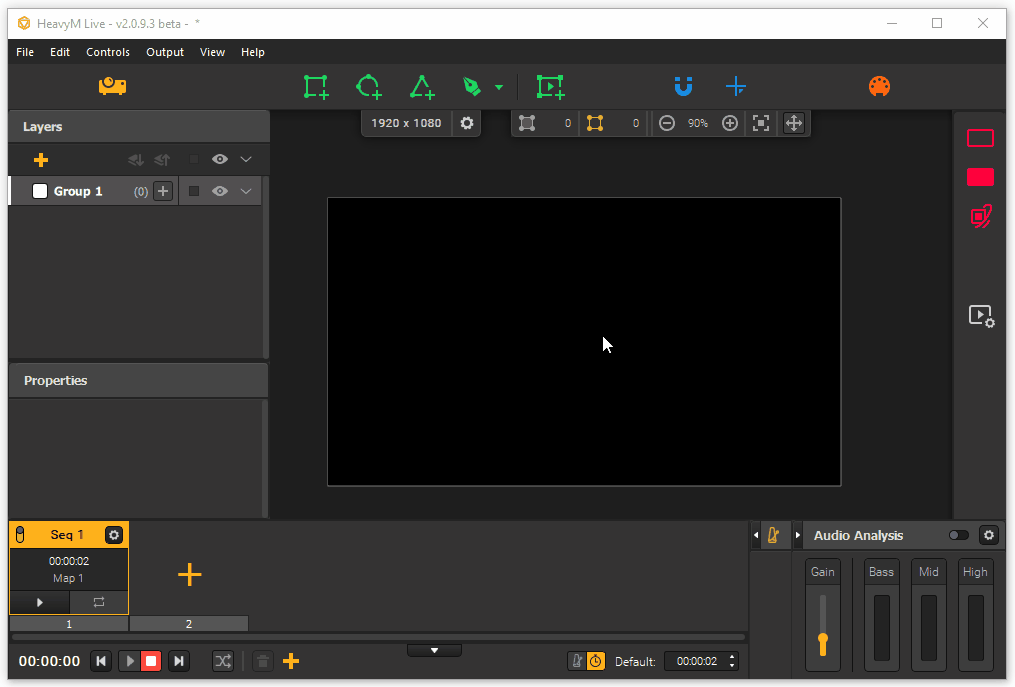Click the shuffle sequences icon

coord(223,661)
